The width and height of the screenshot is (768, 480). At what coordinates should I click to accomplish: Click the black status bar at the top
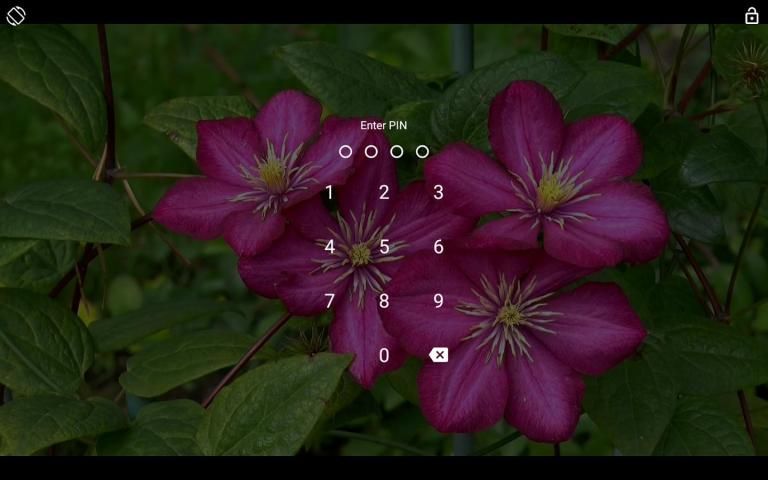click(x=384, y=10)
